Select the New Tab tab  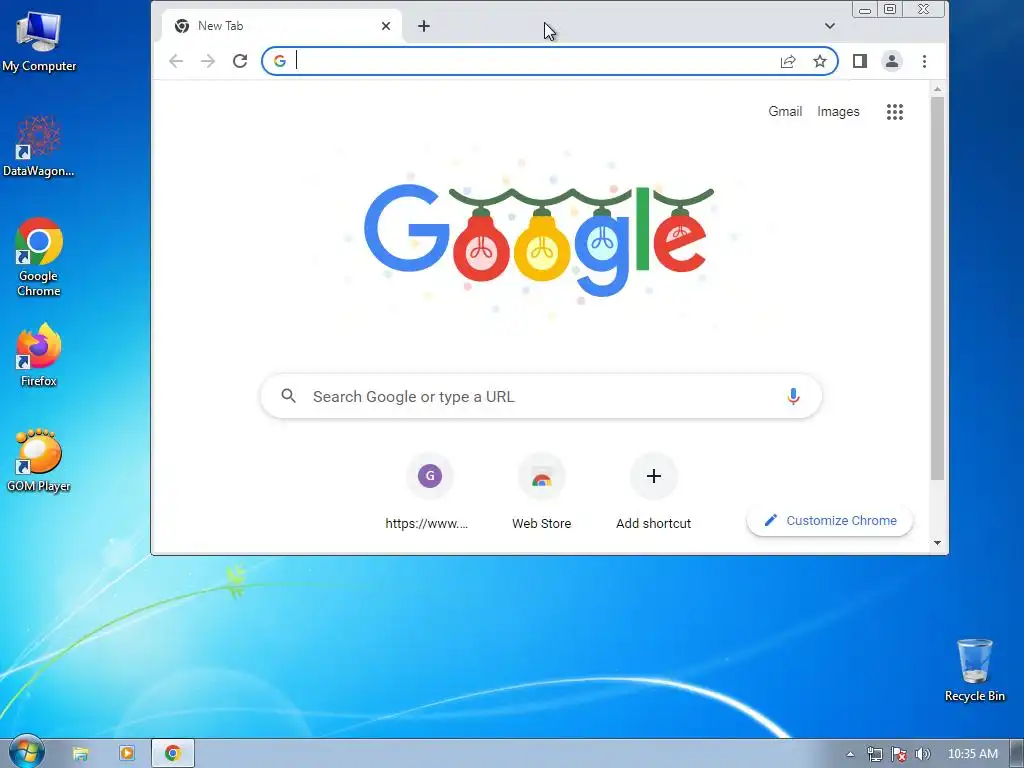coord(281,26)
